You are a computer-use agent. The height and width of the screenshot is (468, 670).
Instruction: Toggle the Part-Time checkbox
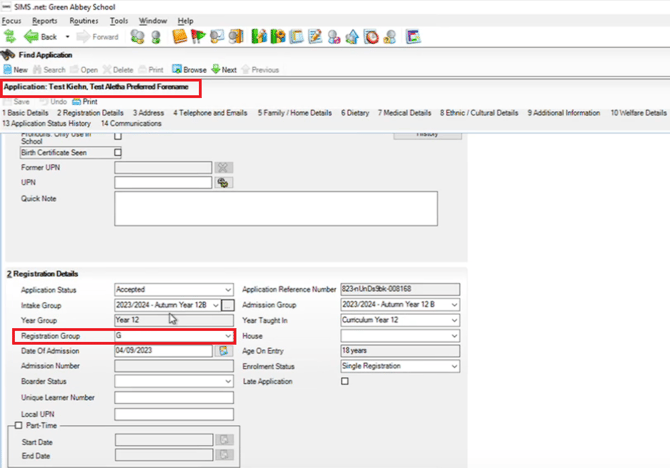point(16,427)
